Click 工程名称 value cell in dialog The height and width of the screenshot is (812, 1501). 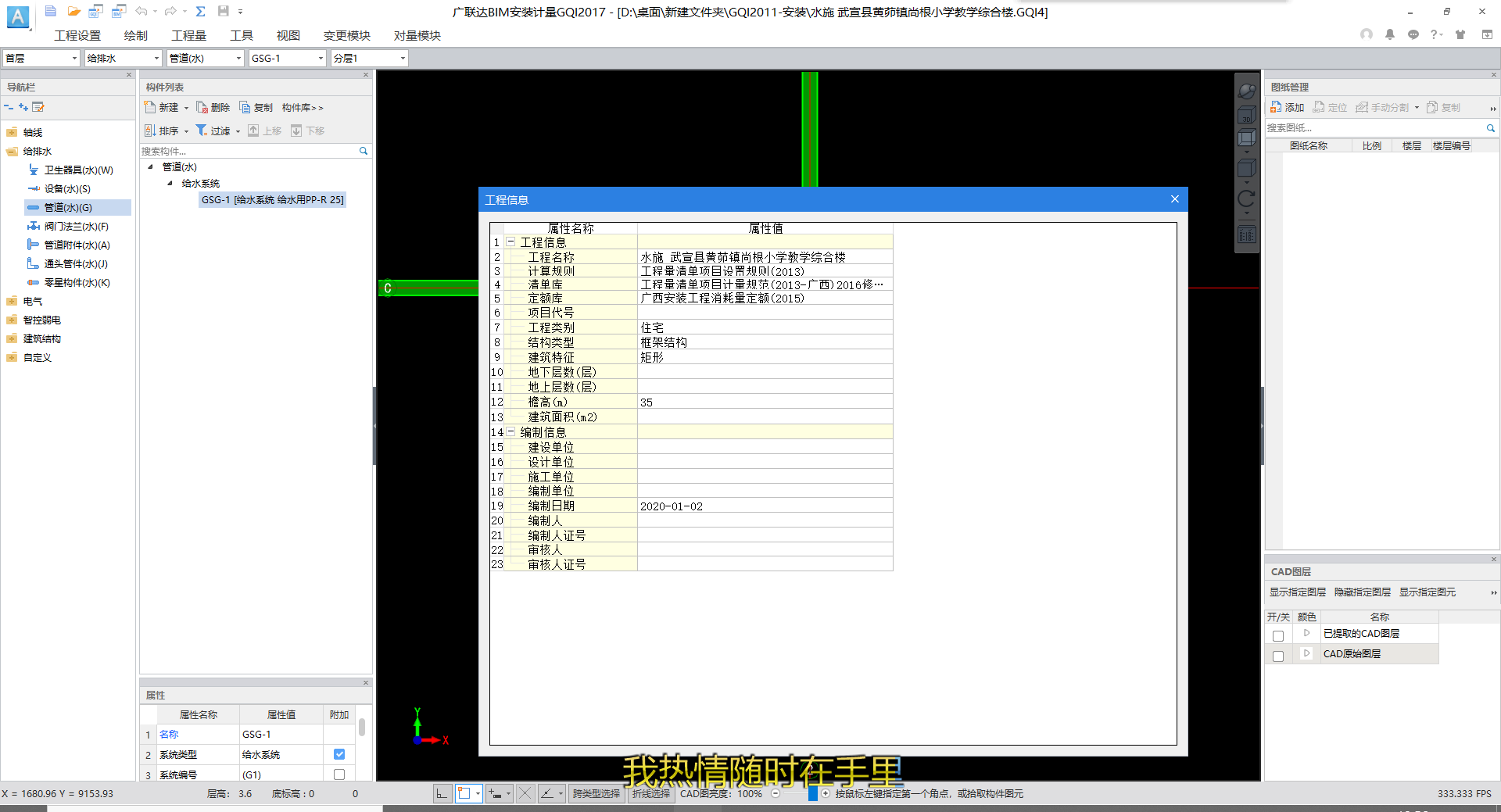[x=765, y=257]
